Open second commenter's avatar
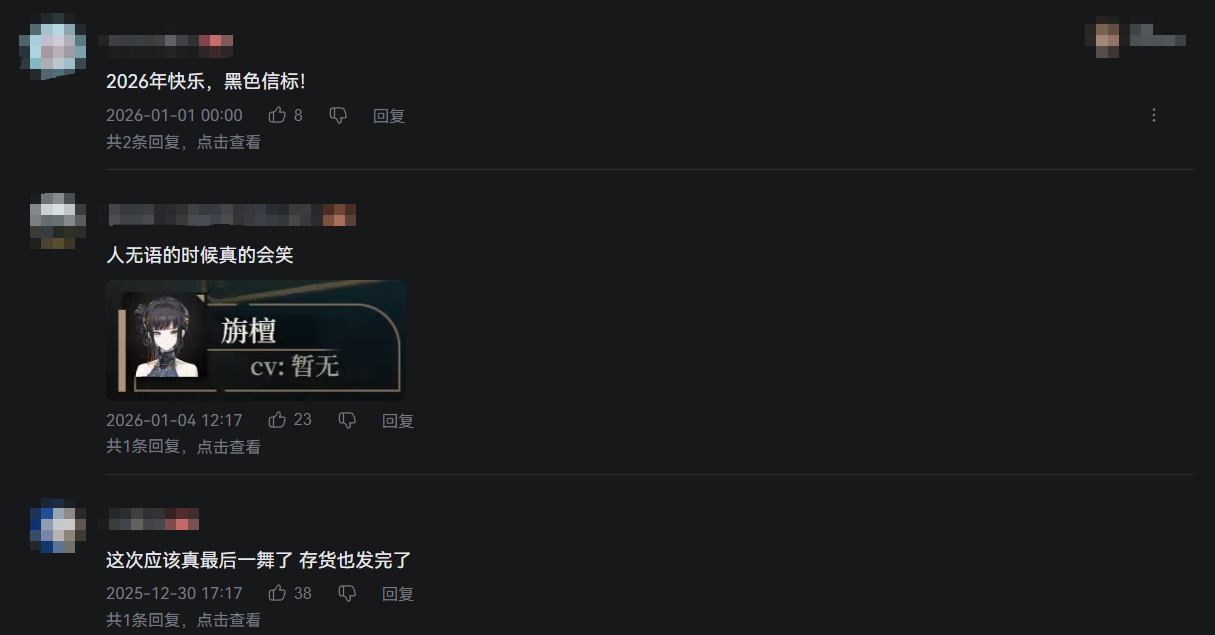 [53, 220]
